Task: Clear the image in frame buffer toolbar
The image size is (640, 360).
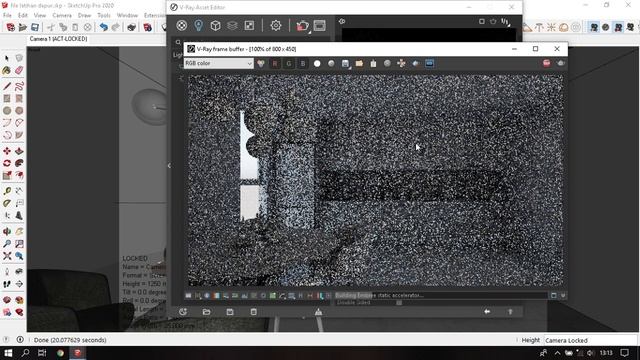Action: click(x=373, y=63)
